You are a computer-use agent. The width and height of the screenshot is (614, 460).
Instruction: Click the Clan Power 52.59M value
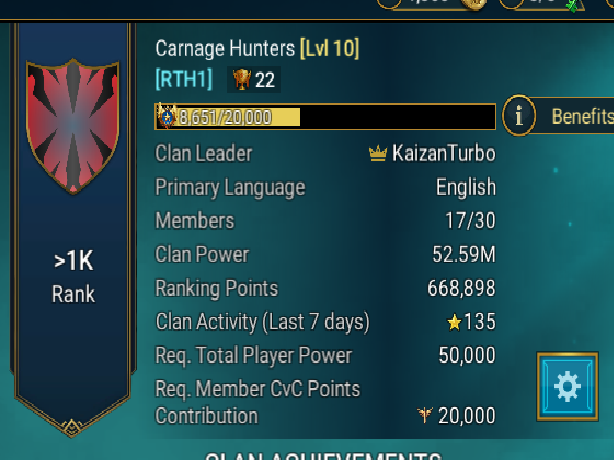click(464, 254)
